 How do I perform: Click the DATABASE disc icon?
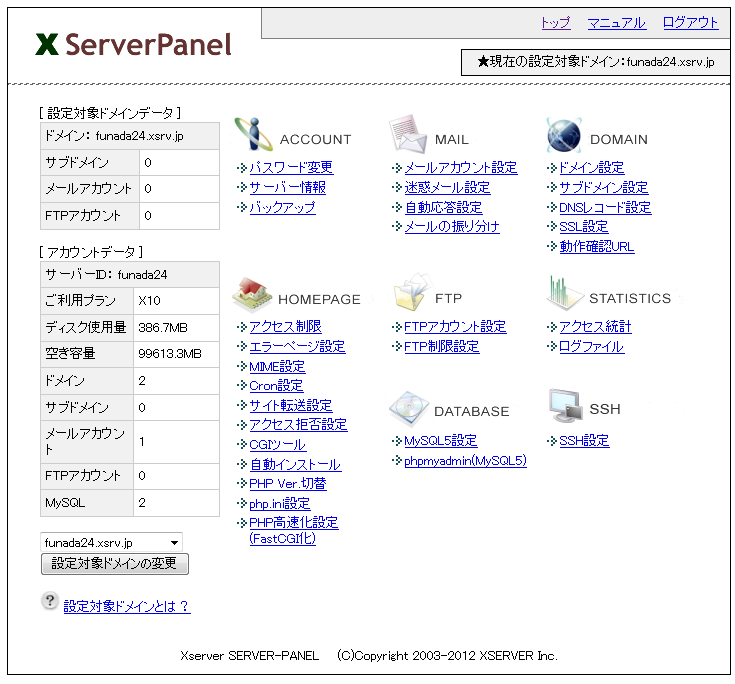coord(409,408)
